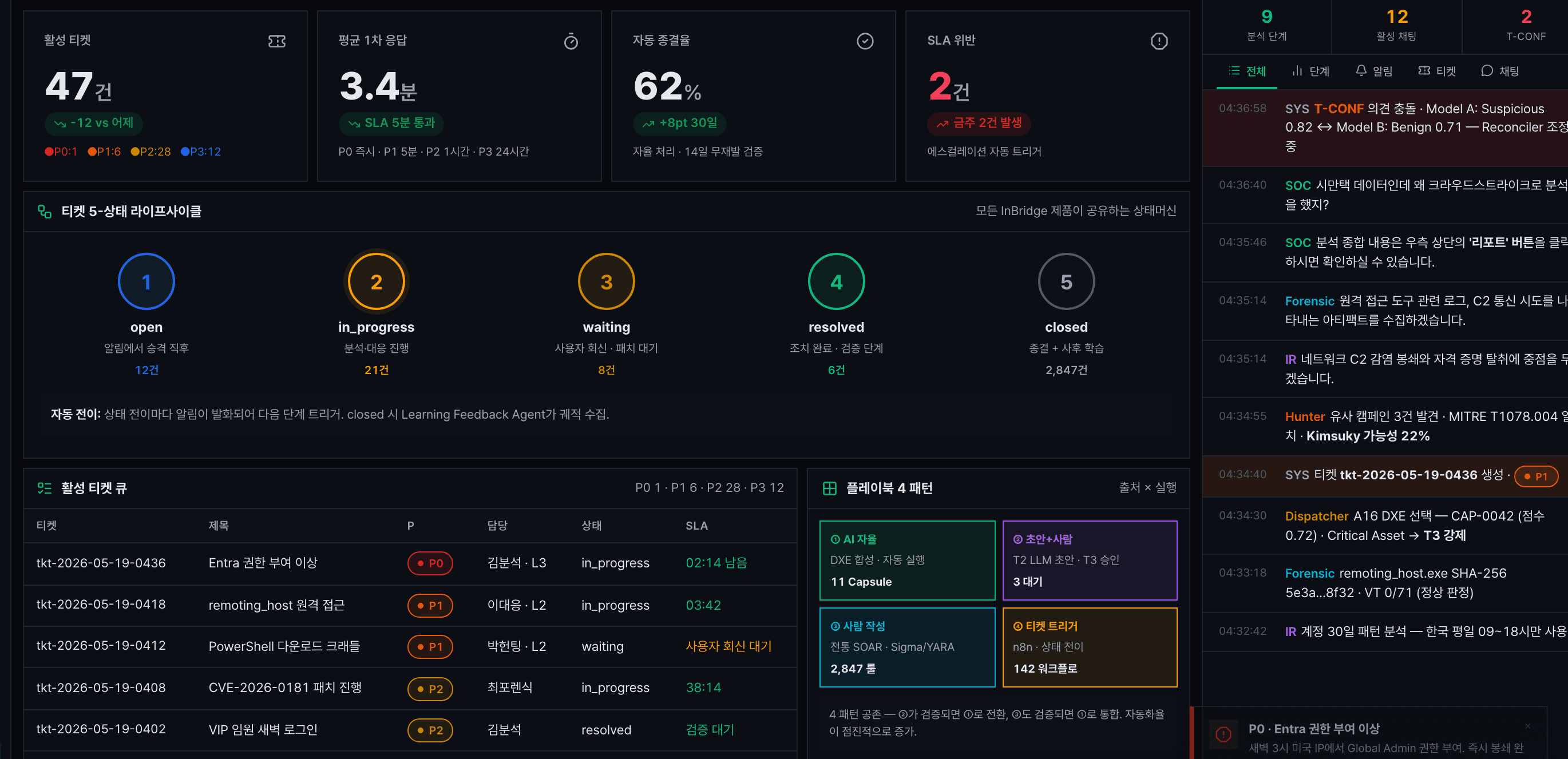Click the 상태 column header

click(x=591, y=526)
